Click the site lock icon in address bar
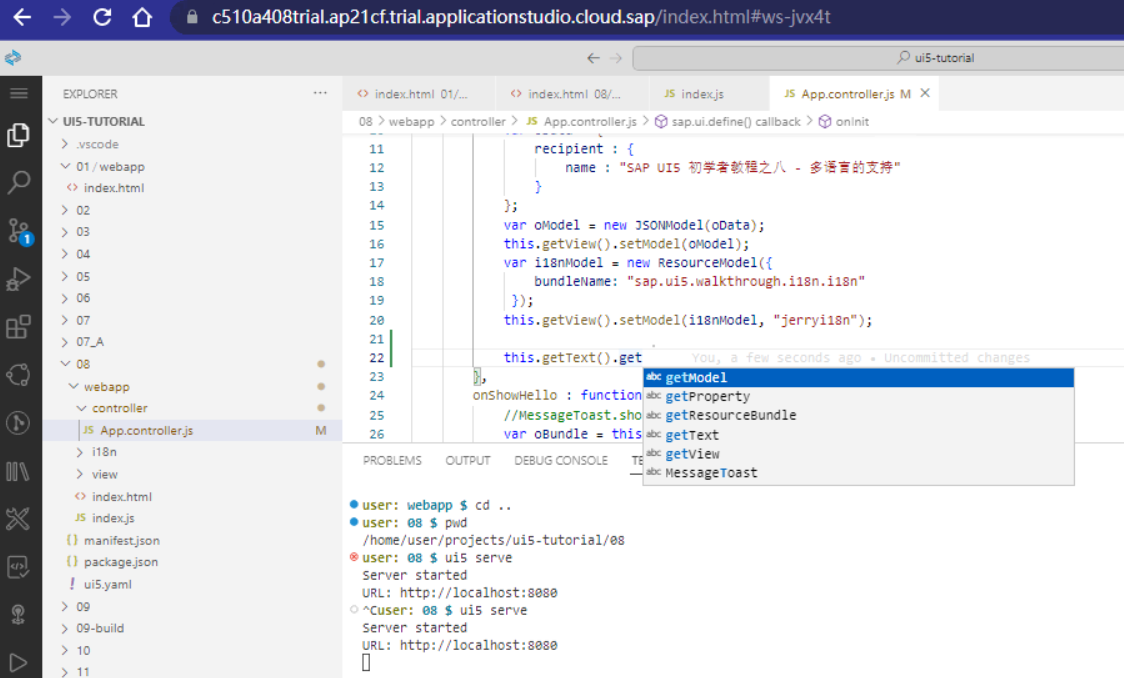Image resolution: width=1124 pixels, height=678 pixels. coord(191,17)
